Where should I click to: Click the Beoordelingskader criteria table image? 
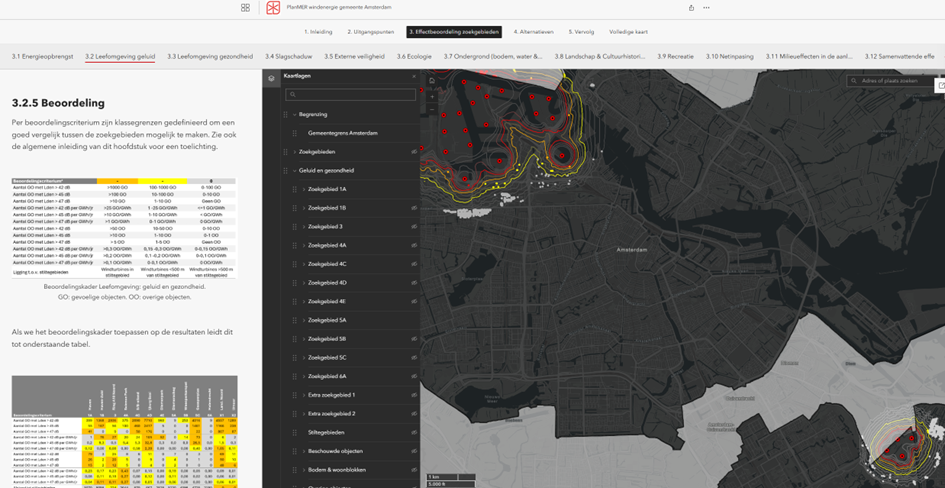tap(124, 227)
